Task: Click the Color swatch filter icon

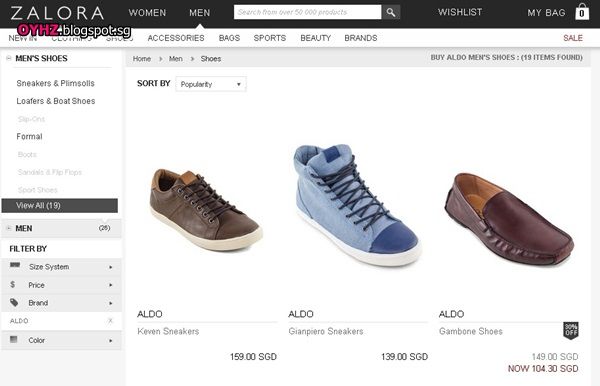Action: pyautogui.click(x=14, y=339)
